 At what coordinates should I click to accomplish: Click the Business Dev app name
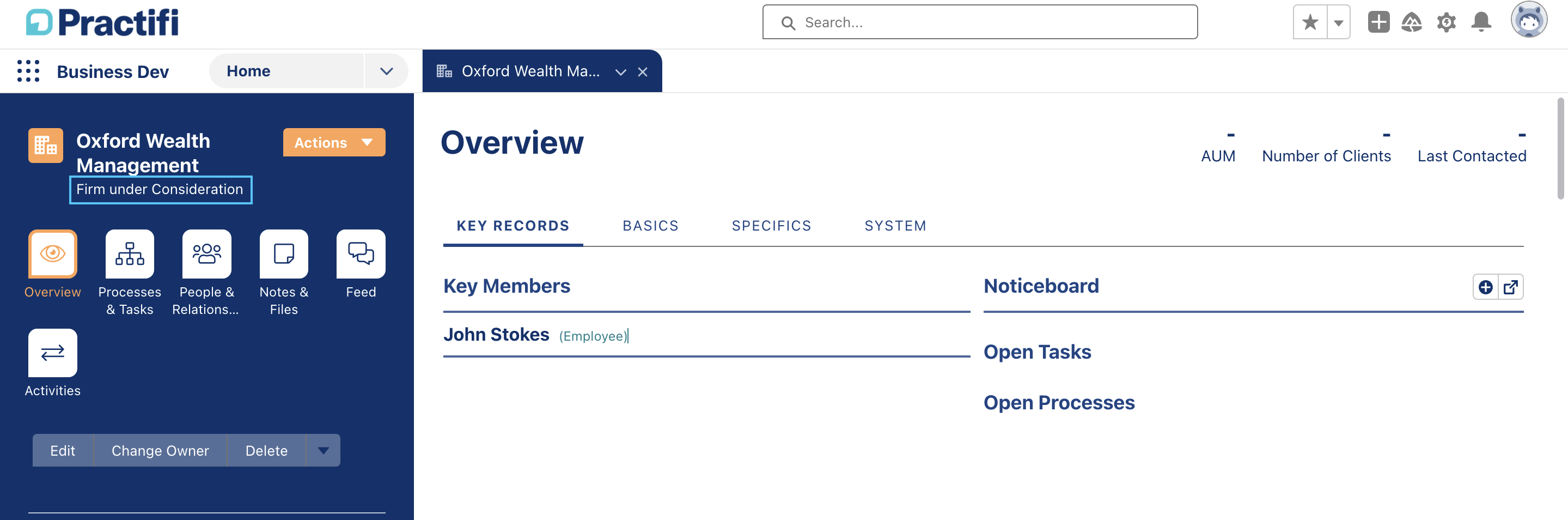point(113,72)
